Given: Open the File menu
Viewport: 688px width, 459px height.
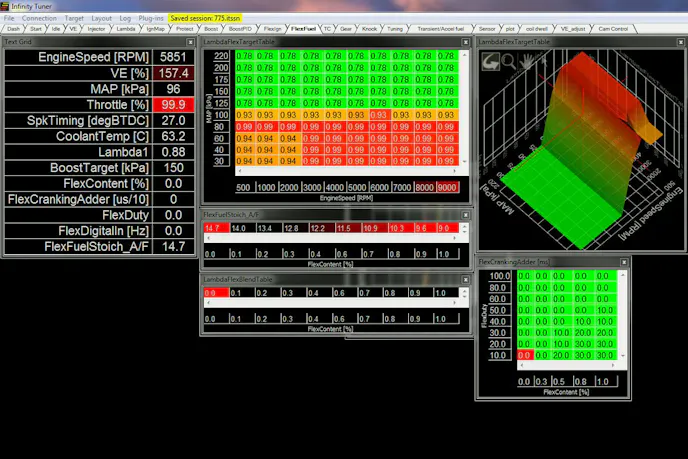Looking at the screenshot, I should pos(9,18).
